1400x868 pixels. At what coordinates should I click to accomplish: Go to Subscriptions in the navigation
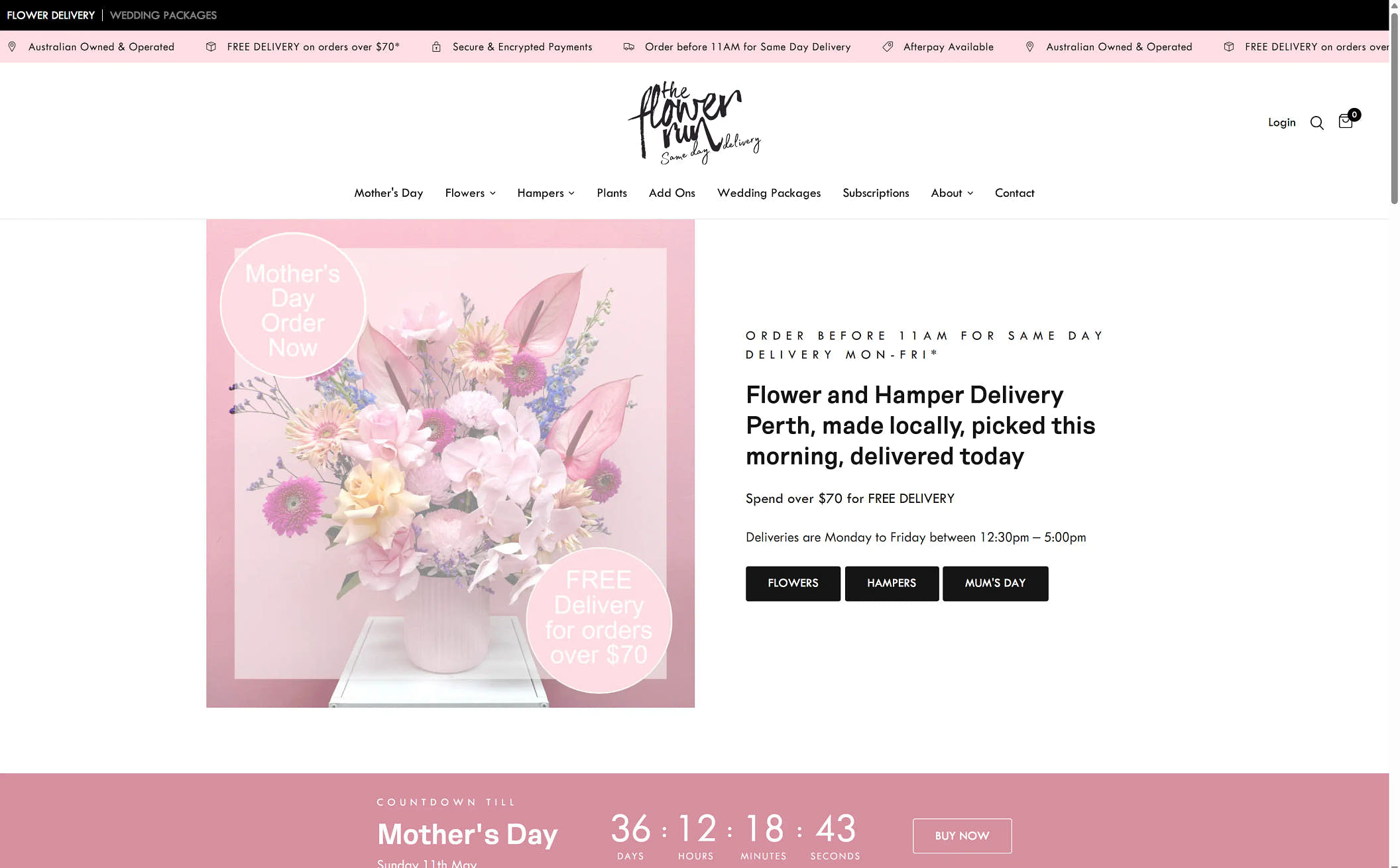click(876, 193)
